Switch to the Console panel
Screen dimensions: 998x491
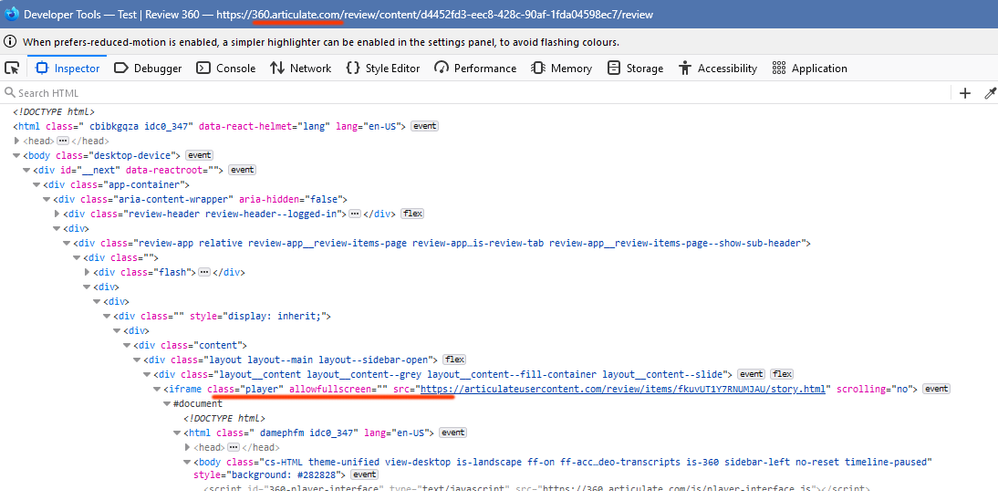(x=226, y=68)
